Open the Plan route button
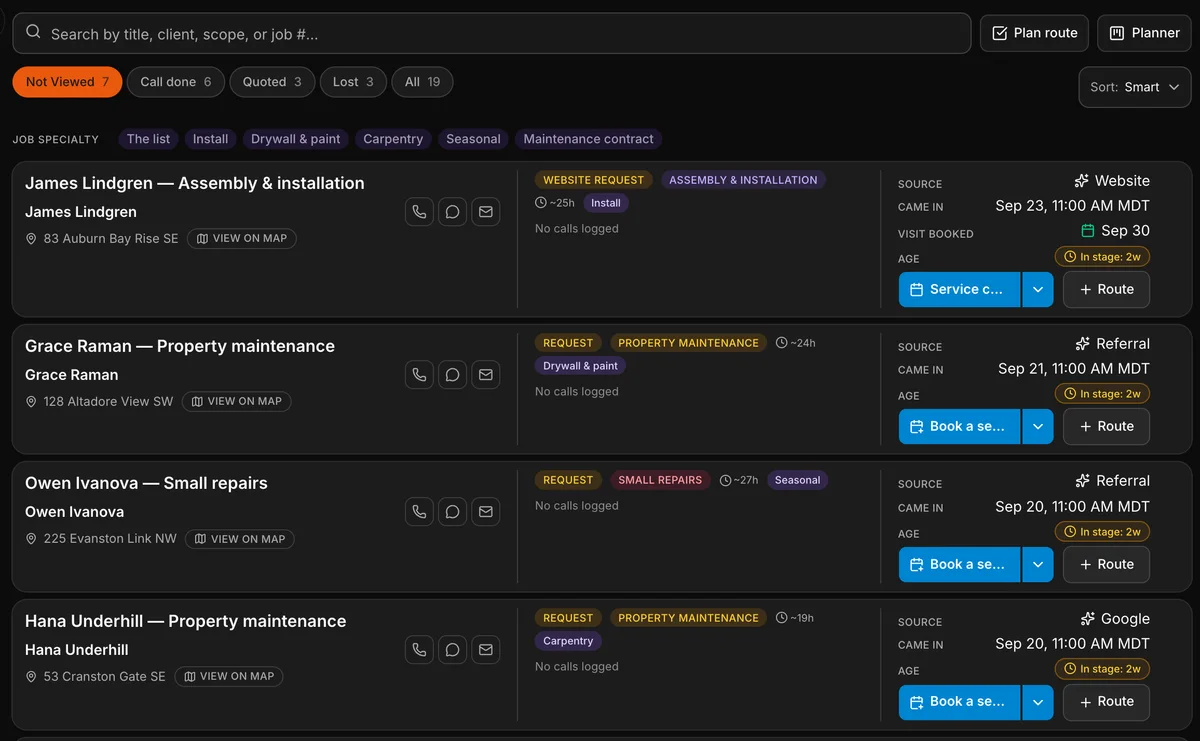 point(1034,33)
